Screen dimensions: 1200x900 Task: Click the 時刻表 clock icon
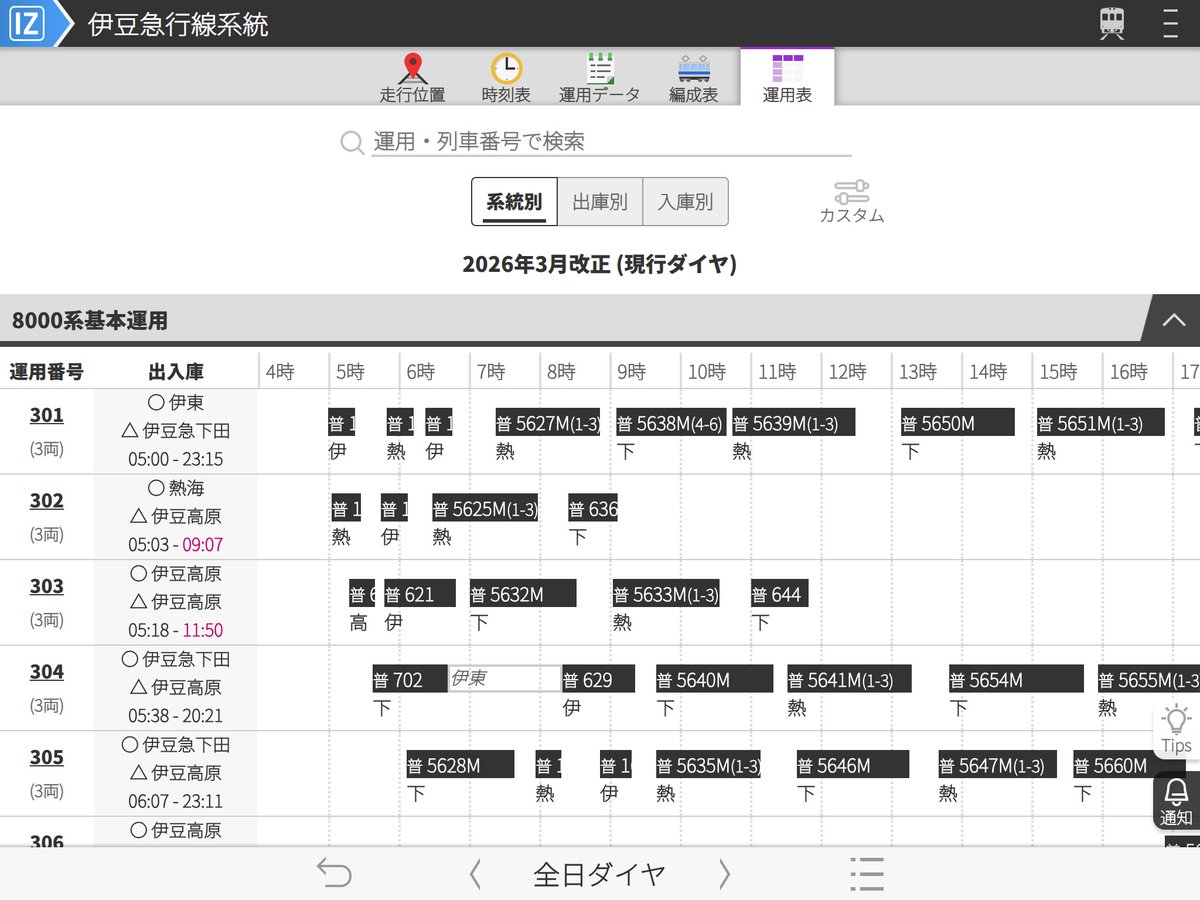[x=505, y=75]
